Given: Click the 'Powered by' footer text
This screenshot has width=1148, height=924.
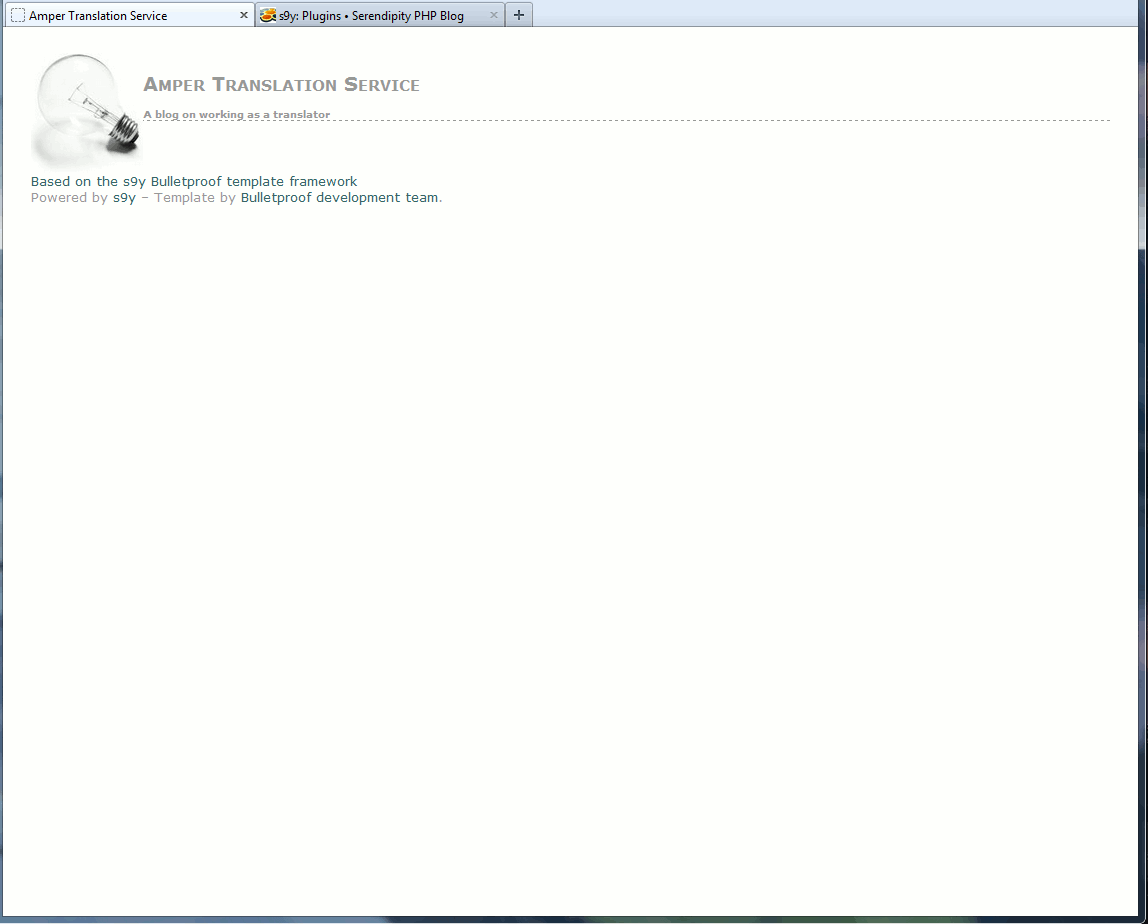Looking at the screenshot, I should (68, 198).
